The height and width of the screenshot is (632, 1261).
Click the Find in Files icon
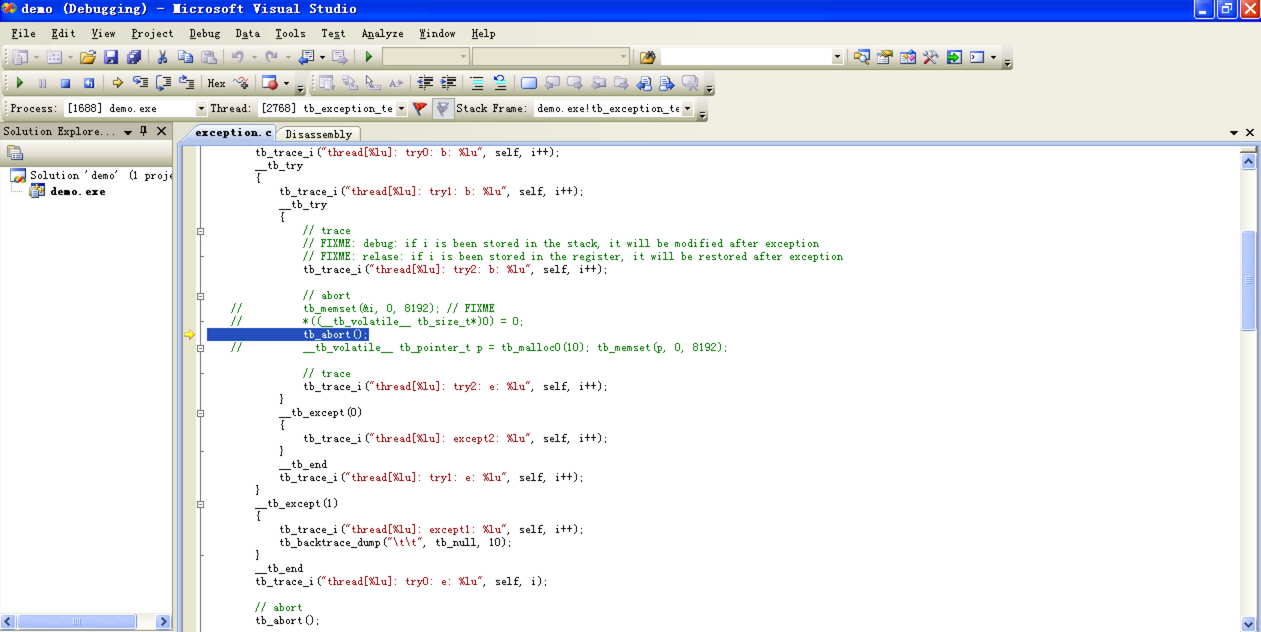(647, 57)
